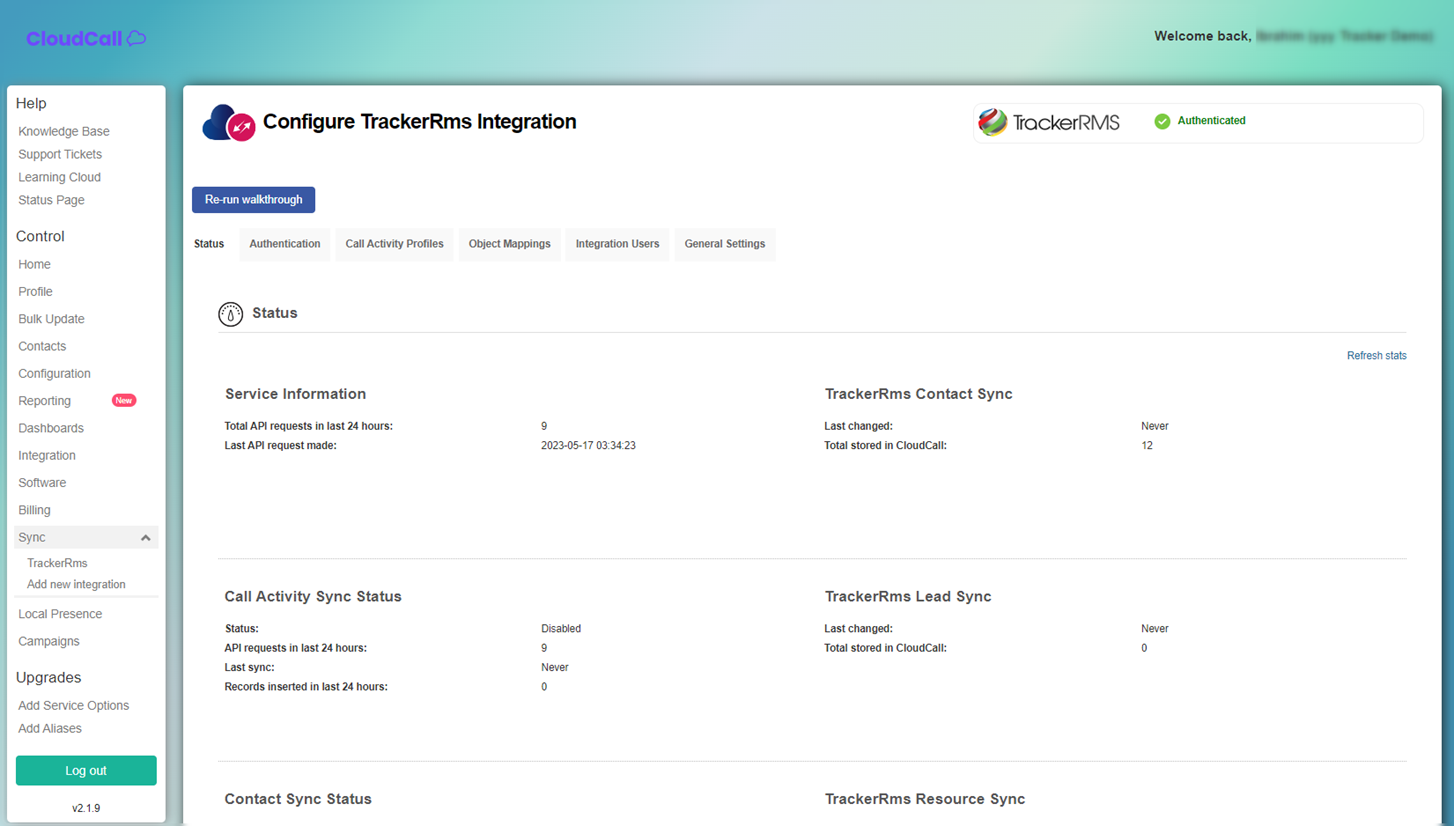Open Knowledge Base link
Viewport: 1454px width, 826px height.
(x=64, y=131)
